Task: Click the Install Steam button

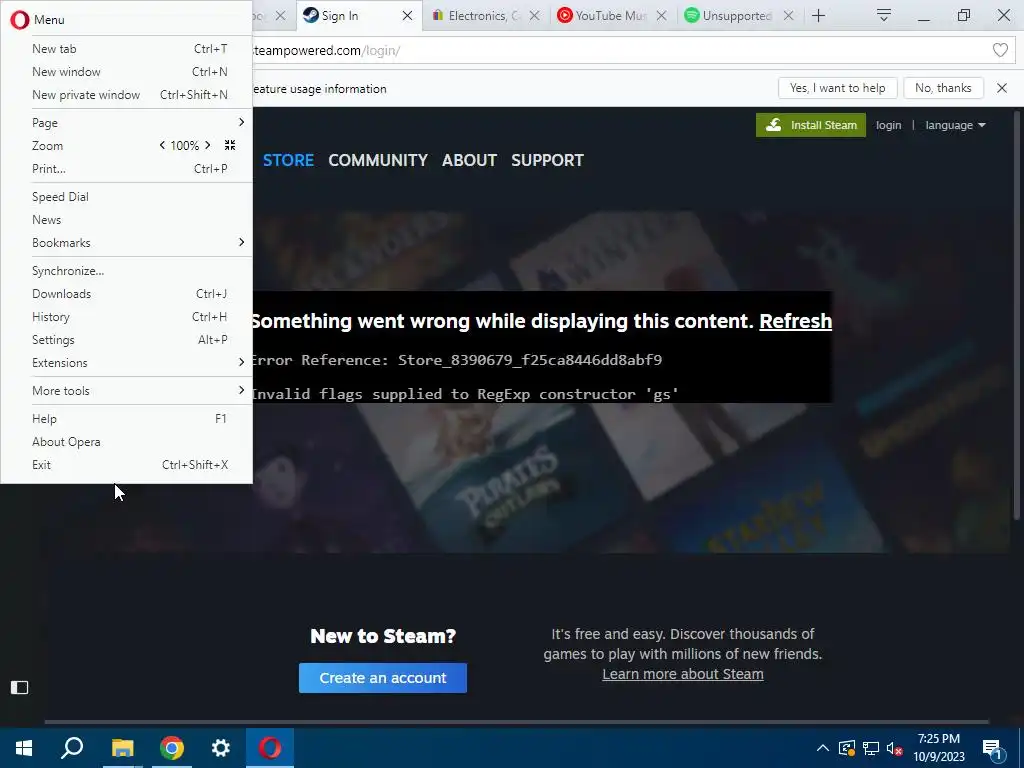Action: pos(810,125)
